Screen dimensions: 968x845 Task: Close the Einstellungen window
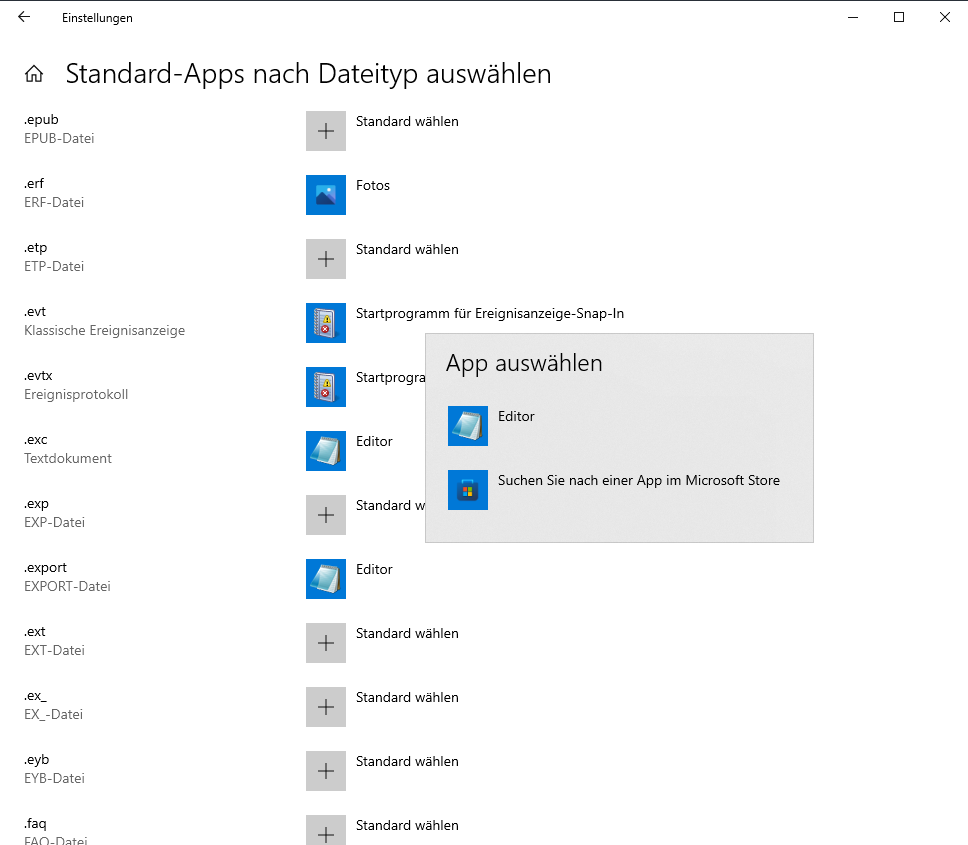pos(945,17)
